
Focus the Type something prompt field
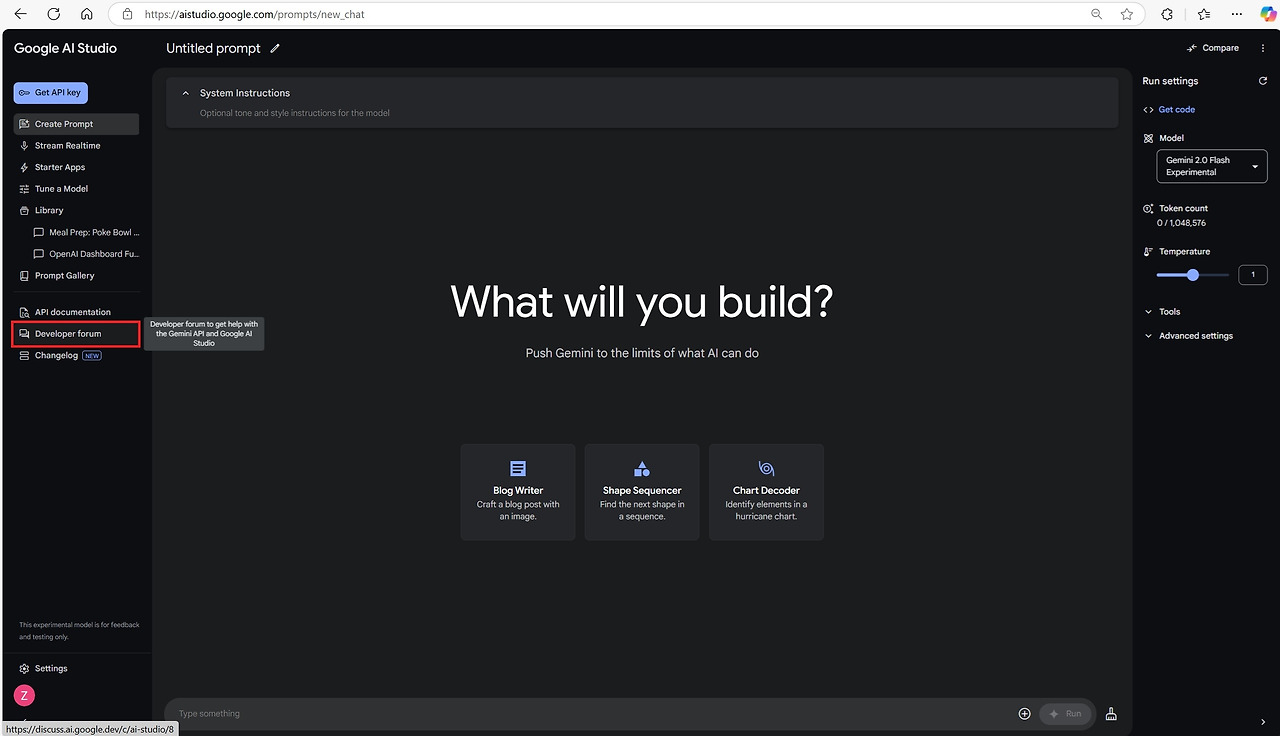pos(590,714)
